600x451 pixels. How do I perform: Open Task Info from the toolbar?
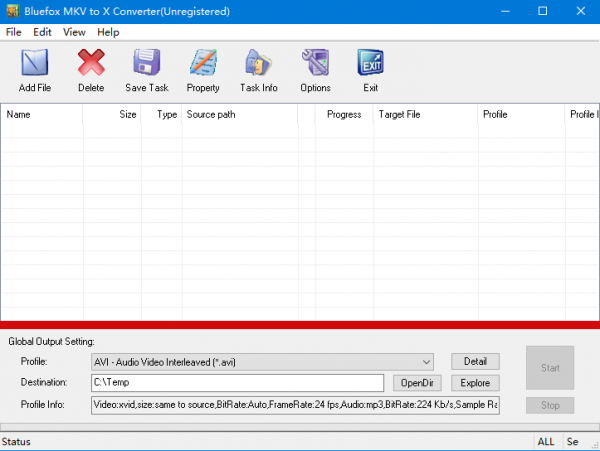pos(259,65)
